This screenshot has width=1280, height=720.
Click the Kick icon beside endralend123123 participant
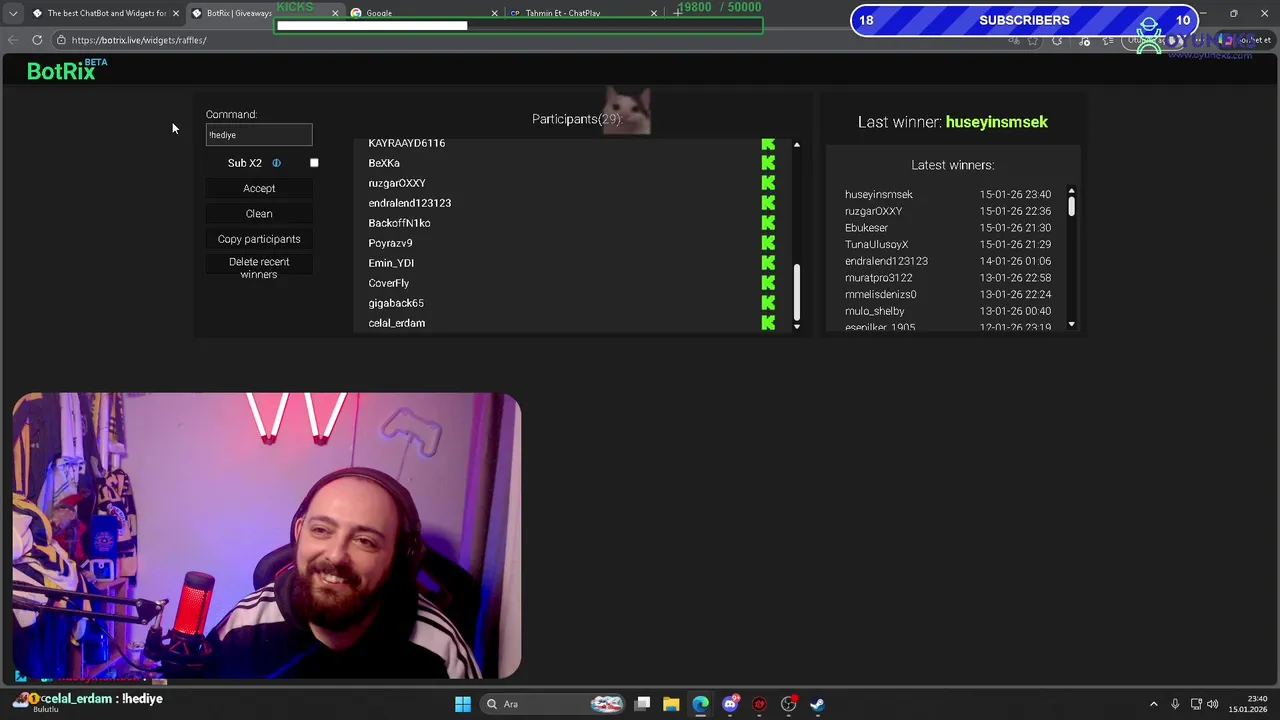tap(768, 203)
